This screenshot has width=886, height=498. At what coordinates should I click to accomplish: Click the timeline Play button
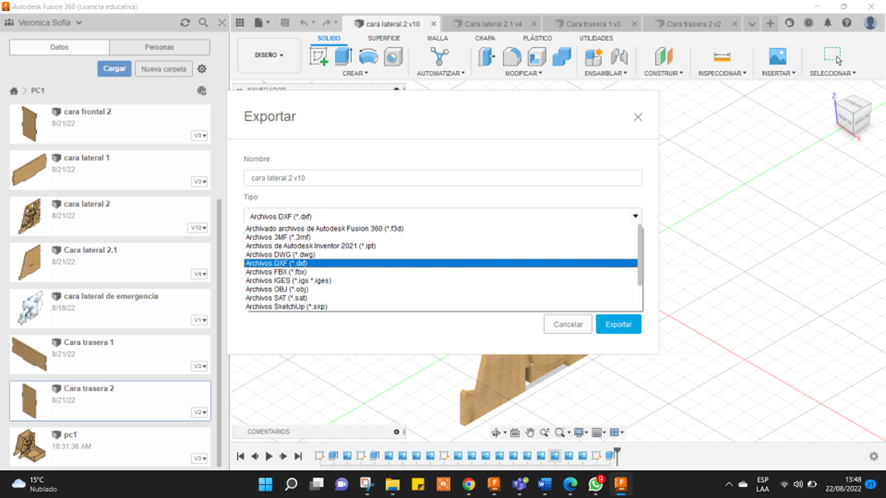pos(269,456)
